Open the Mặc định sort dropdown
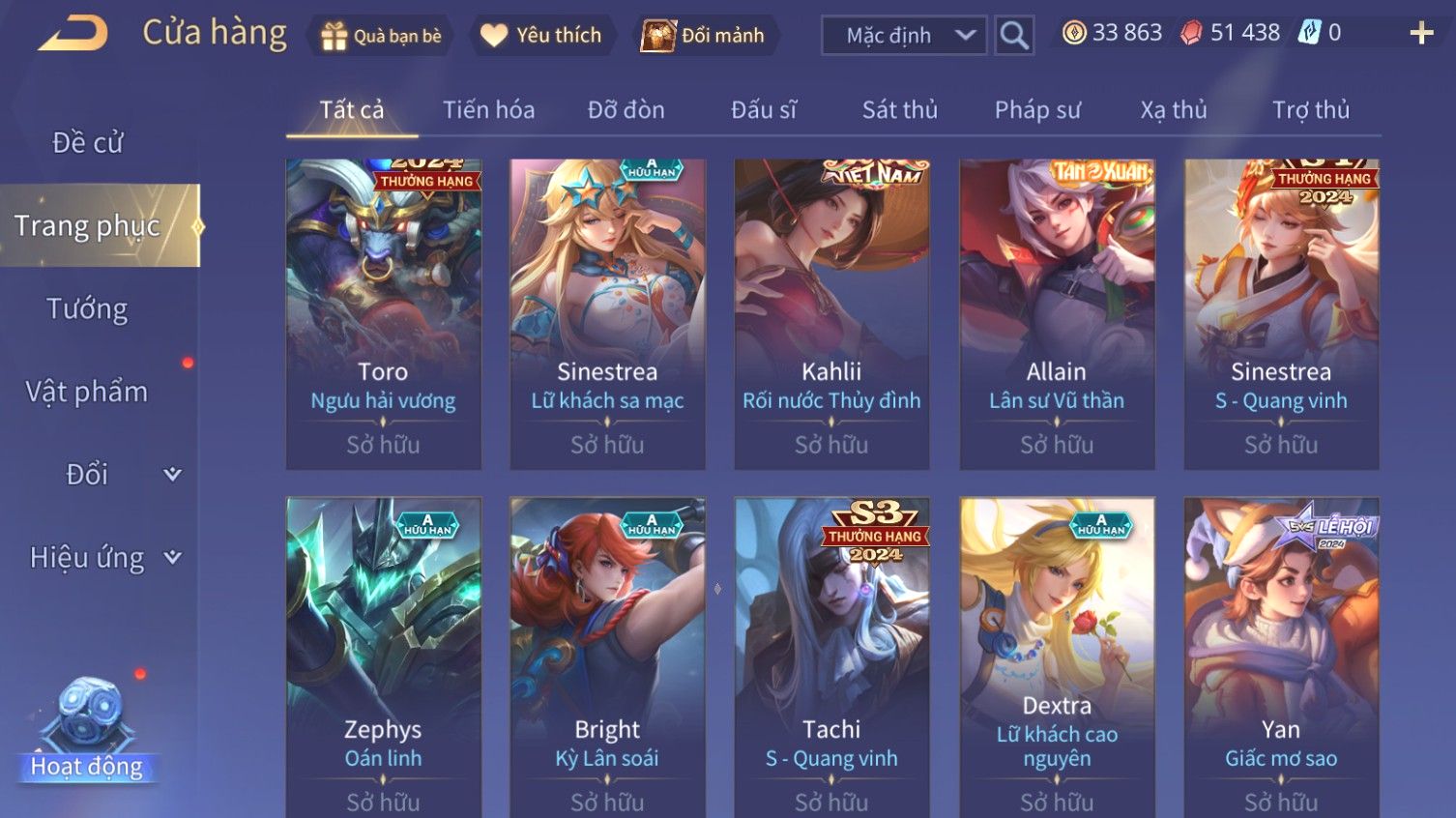This screenshot has width=1456, height=818. [x=903, y=36]
